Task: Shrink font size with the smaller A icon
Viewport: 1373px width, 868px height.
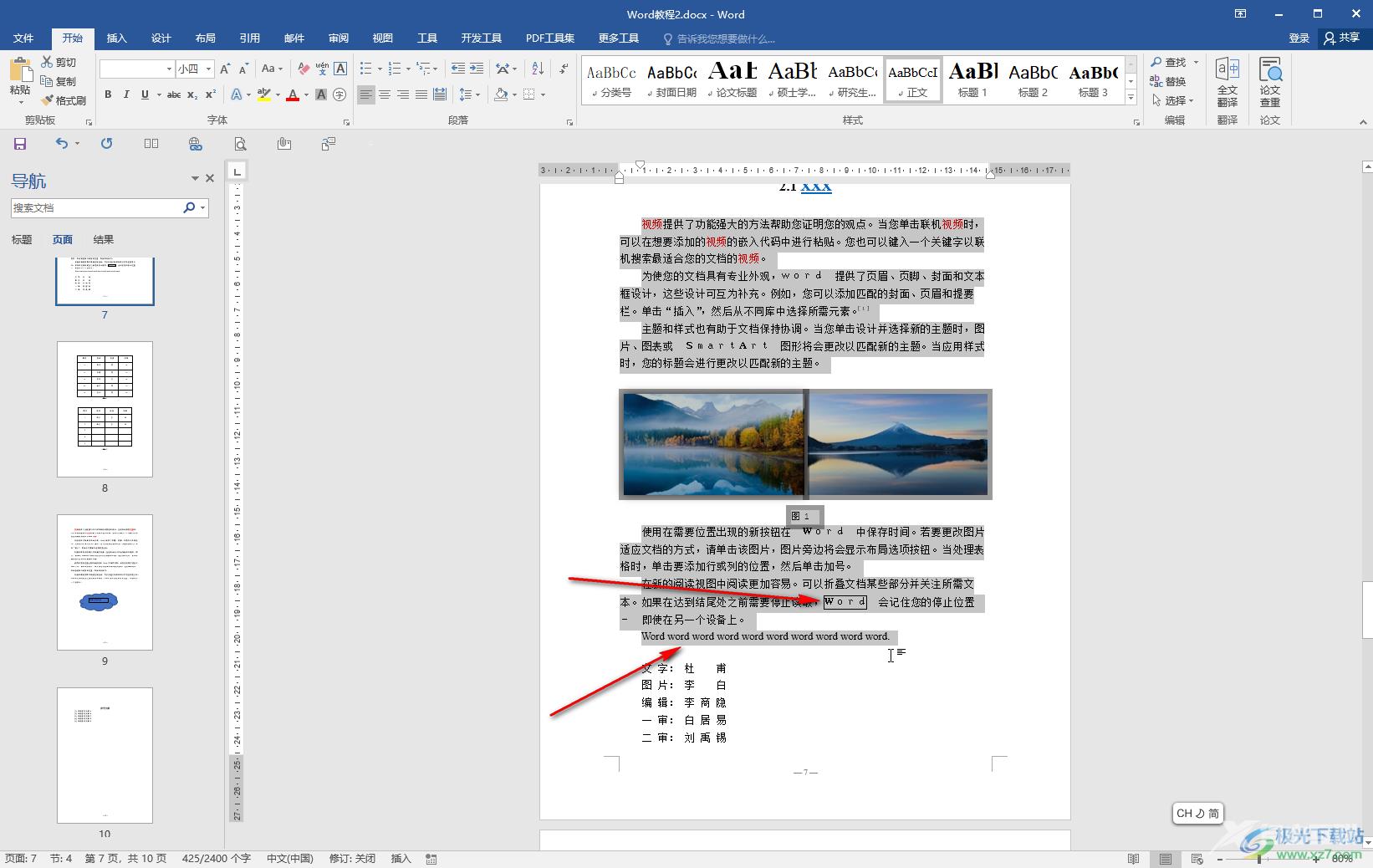Action: point(243,69)
